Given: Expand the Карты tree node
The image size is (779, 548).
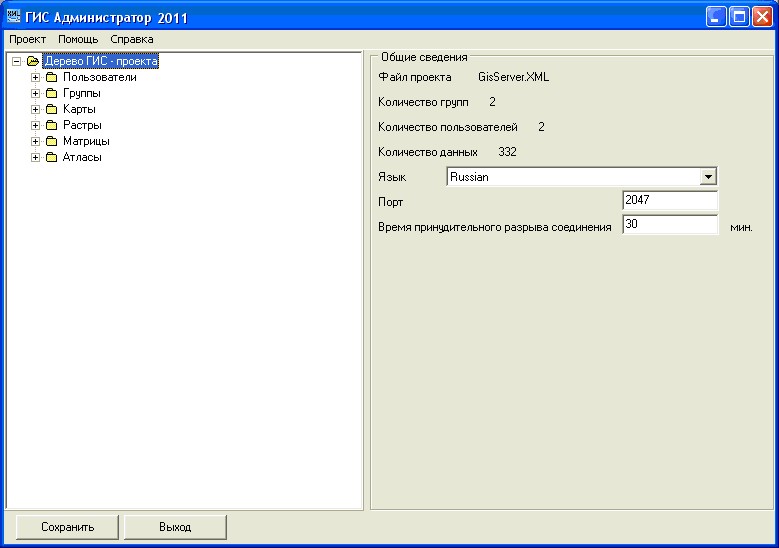Looking at the screenshot, I should pyautogui.click(x=35, y=109).
